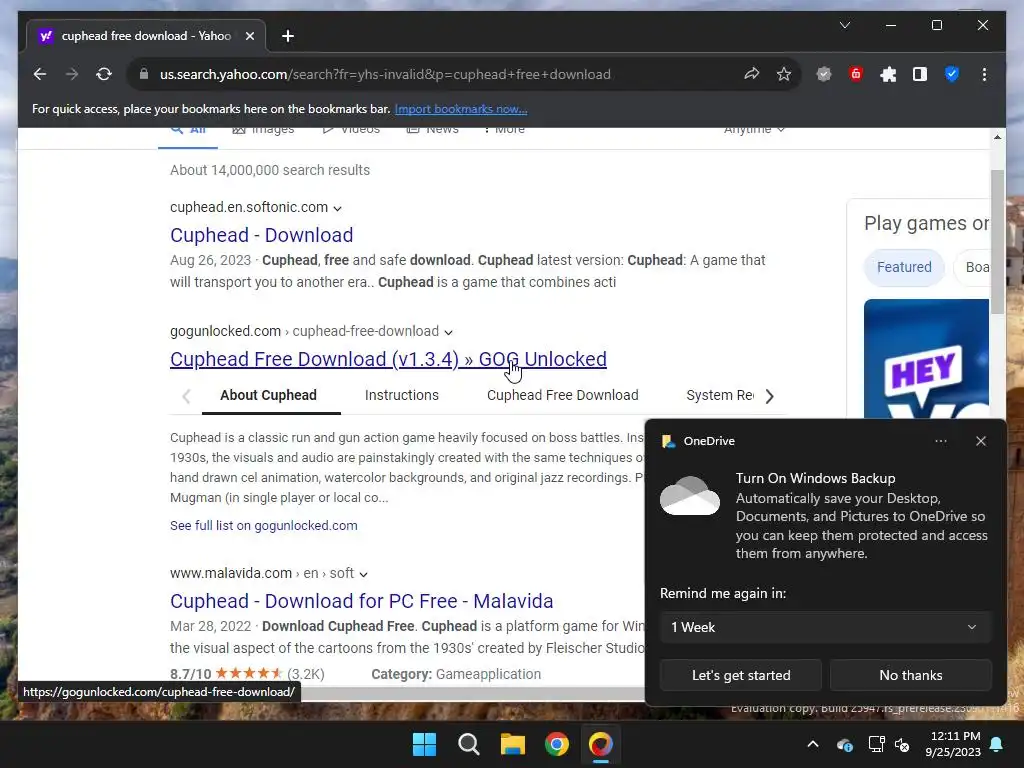Reload the Yahoo search page
This screenshot has height=768, width=1024.
[x=104, y=74]
